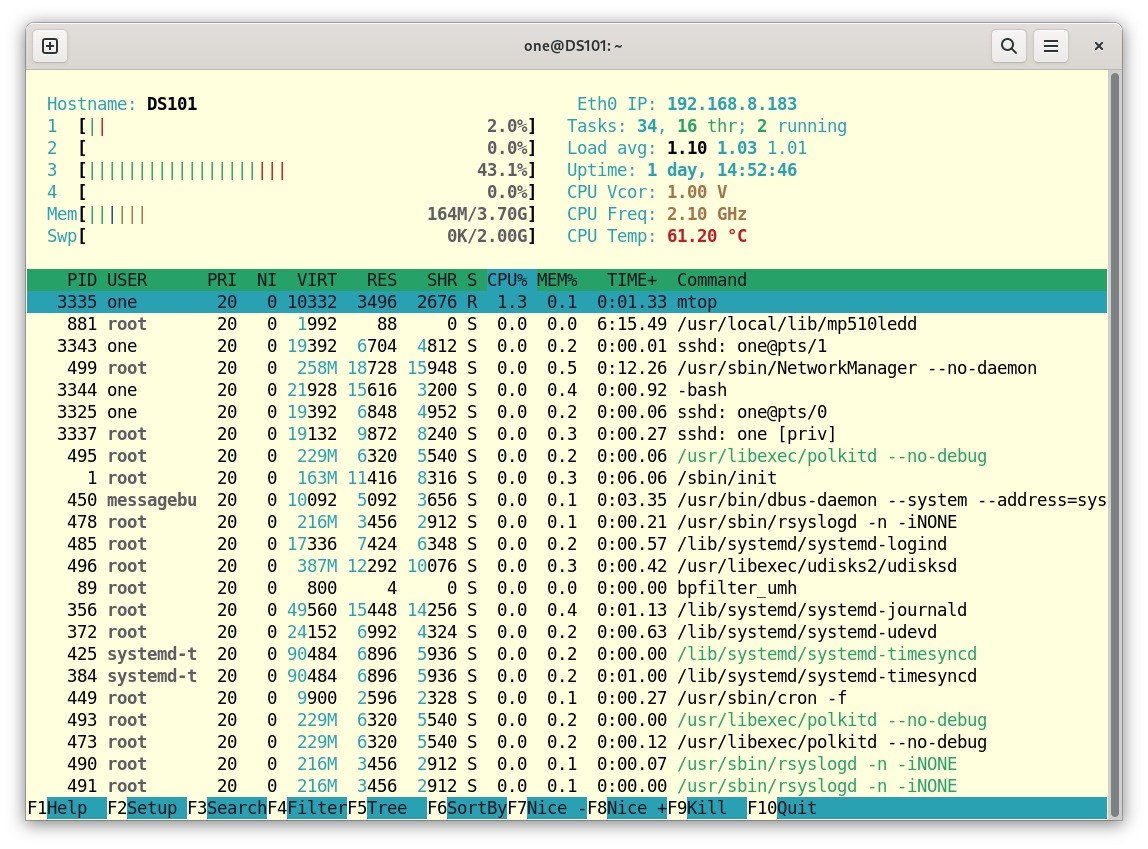This screenshot has height=849, width=1148.
Task: Click the window title one@DS101: ~
Action: pyautogui.click(x=573, y=46)
